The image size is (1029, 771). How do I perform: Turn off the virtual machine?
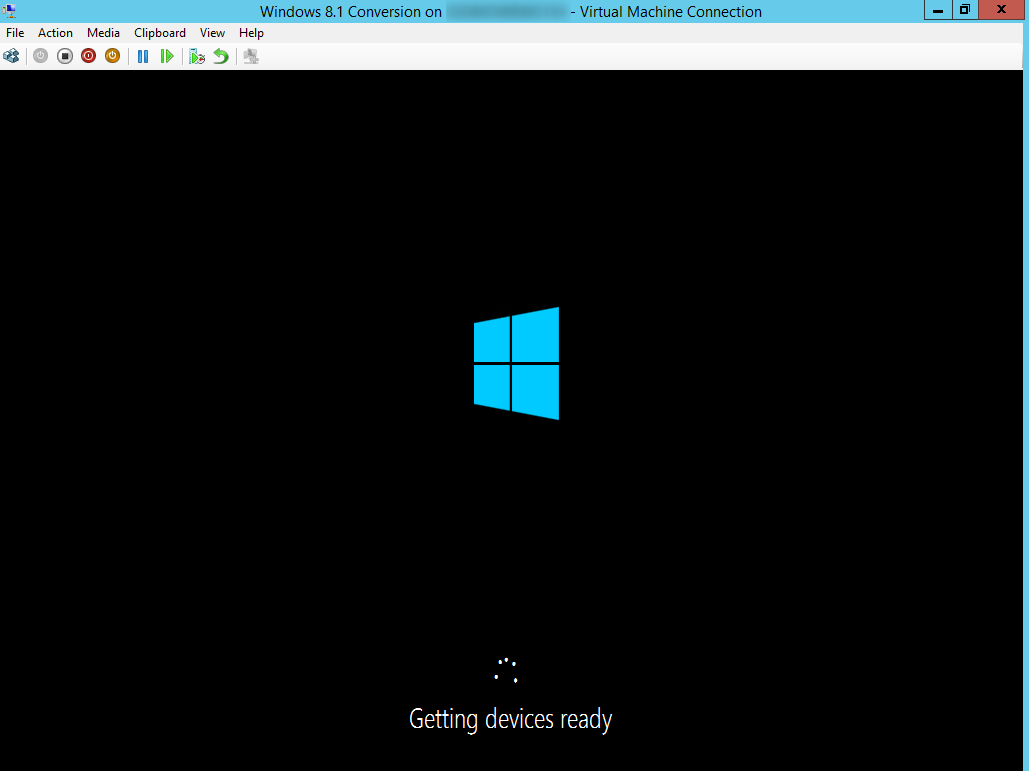64,56
